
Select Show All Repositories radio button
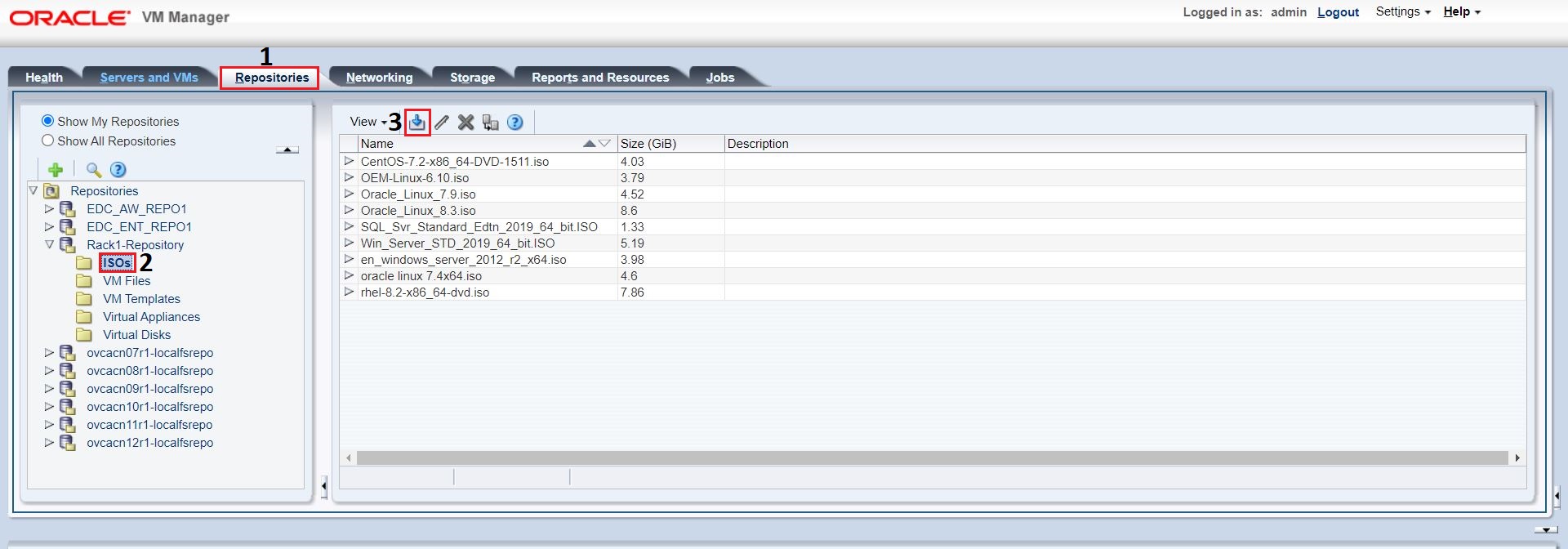[47, 141]
